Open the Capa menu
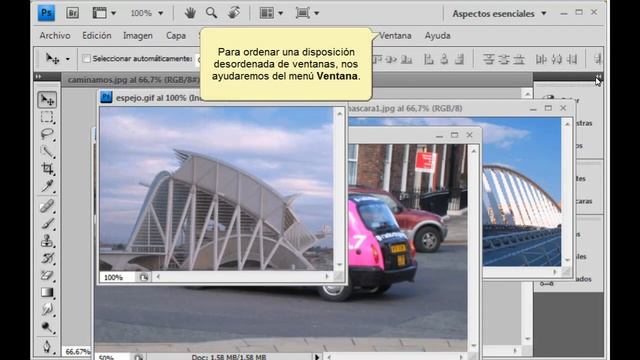This screenshot has height=360, width=640. click(x=176, y=36)
